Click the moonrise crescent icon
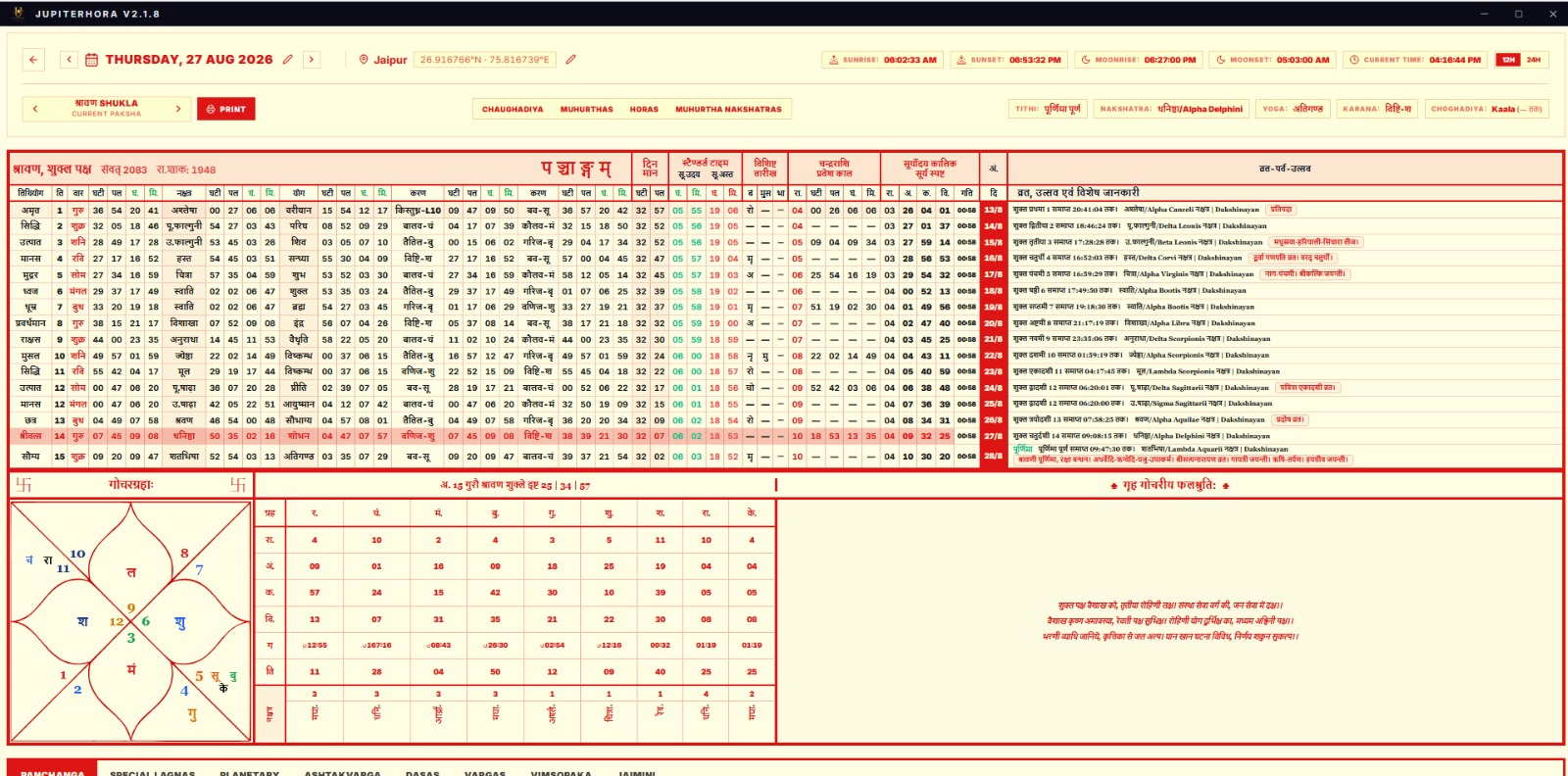The height and width of the screenshot is (776, 1568). coord(1086,60)
